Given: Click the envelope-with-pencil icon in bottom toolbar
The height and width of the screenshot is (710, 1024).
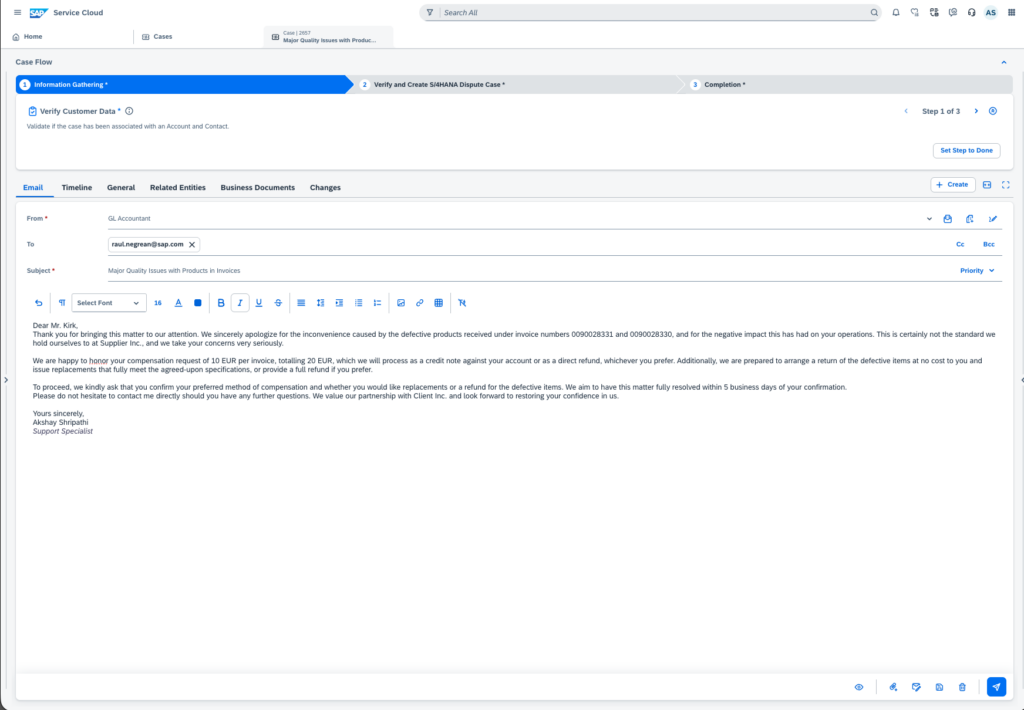Looking at the screenshot, I should (x=916, y=686).
